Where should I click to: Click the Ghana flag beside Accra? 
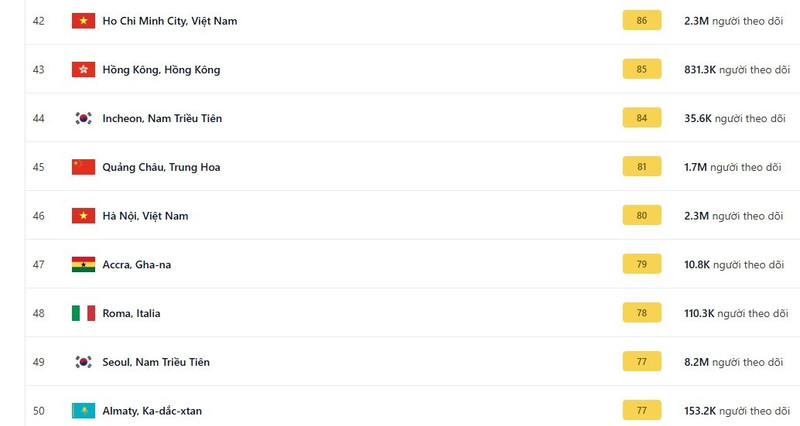click(83, 265)
